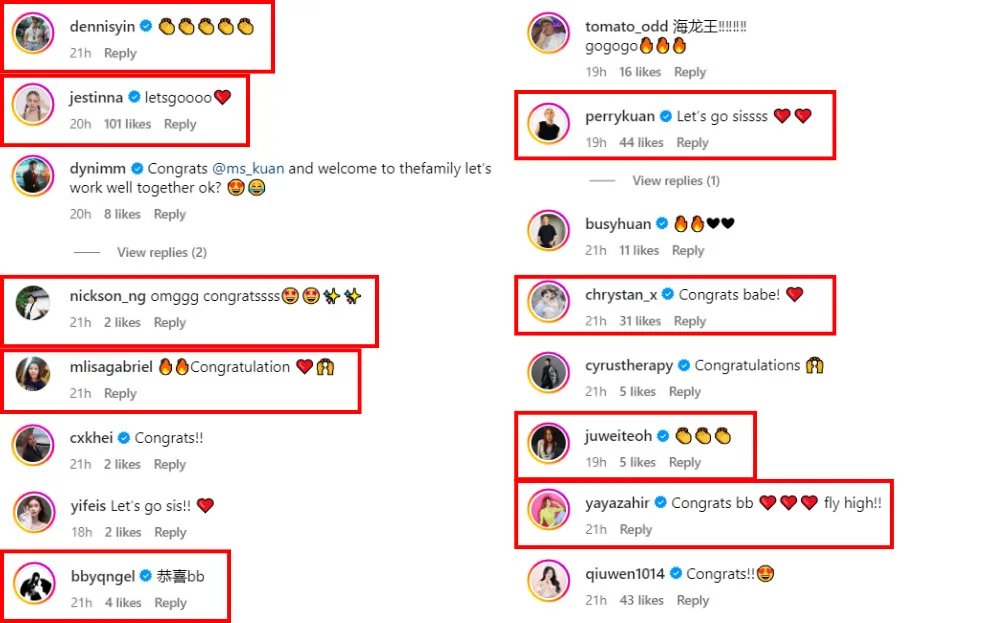Image resolution: width=1000 pixels, height=623 pixels.
Task: Expand View replies (2) under dynimm
Action: [x=161, y=252]
